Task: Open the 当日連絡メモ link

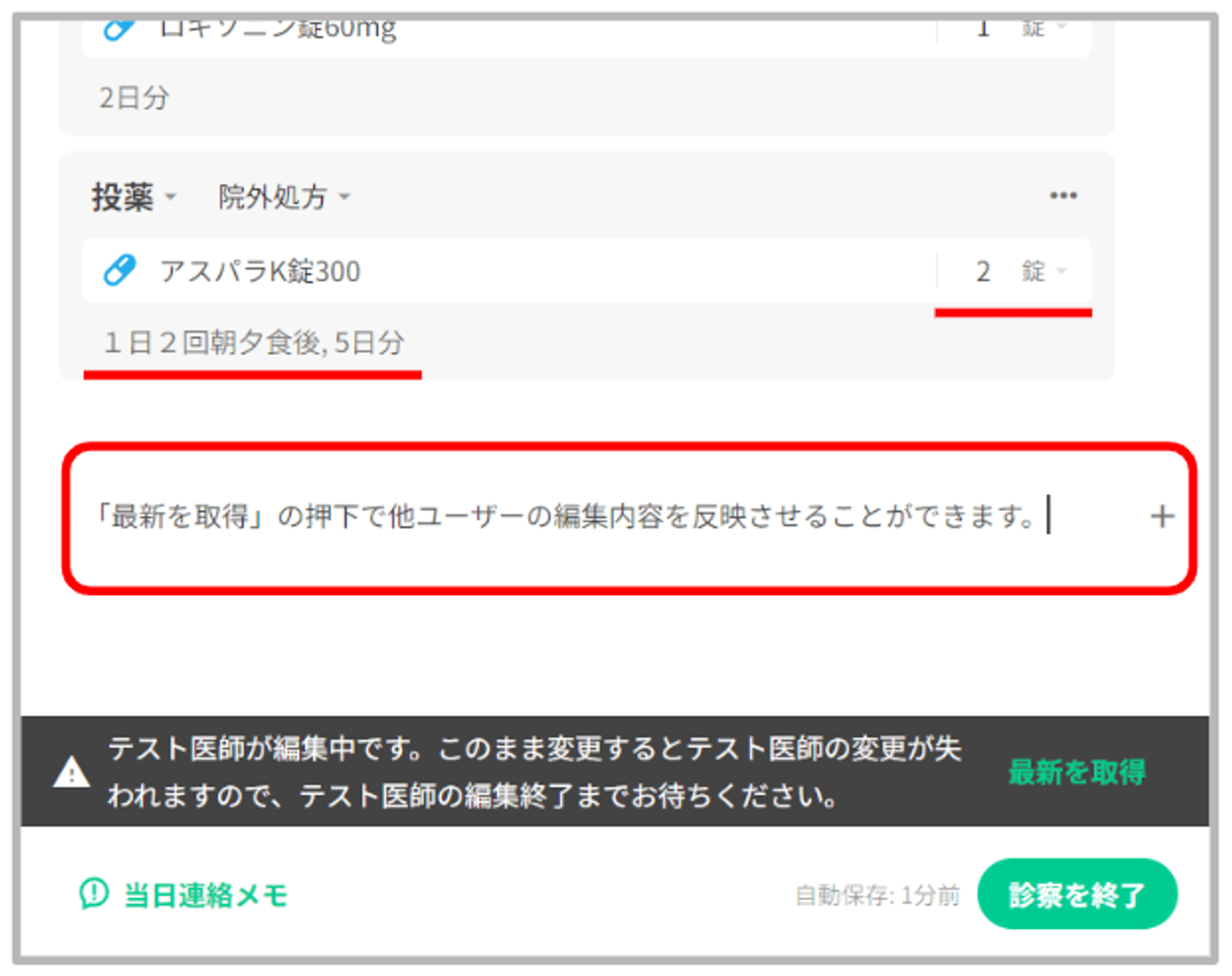Action: coord(205,895)
